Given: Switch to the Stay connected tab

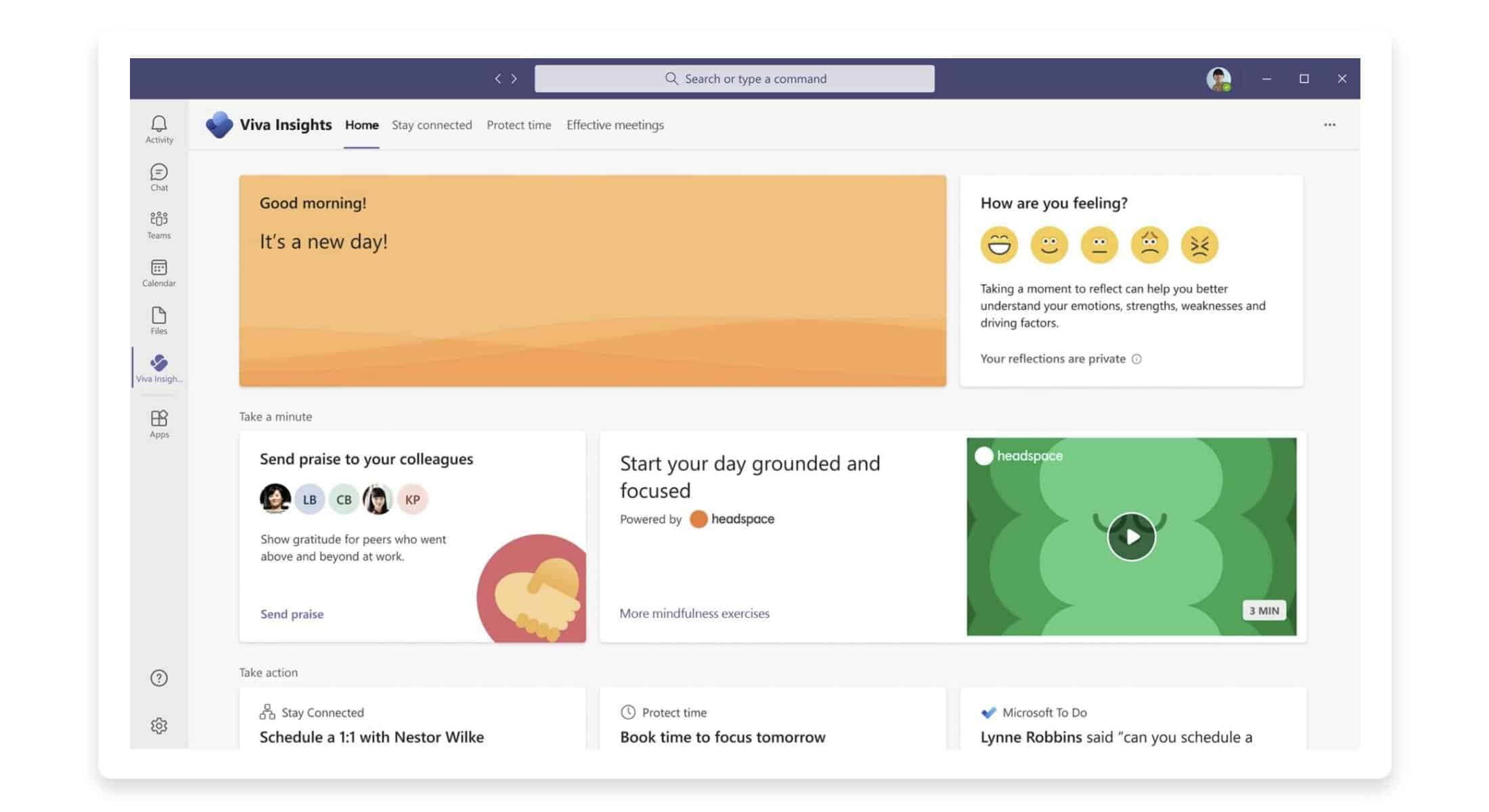Looking at the screenshot, I should click(x=432, y=125).
